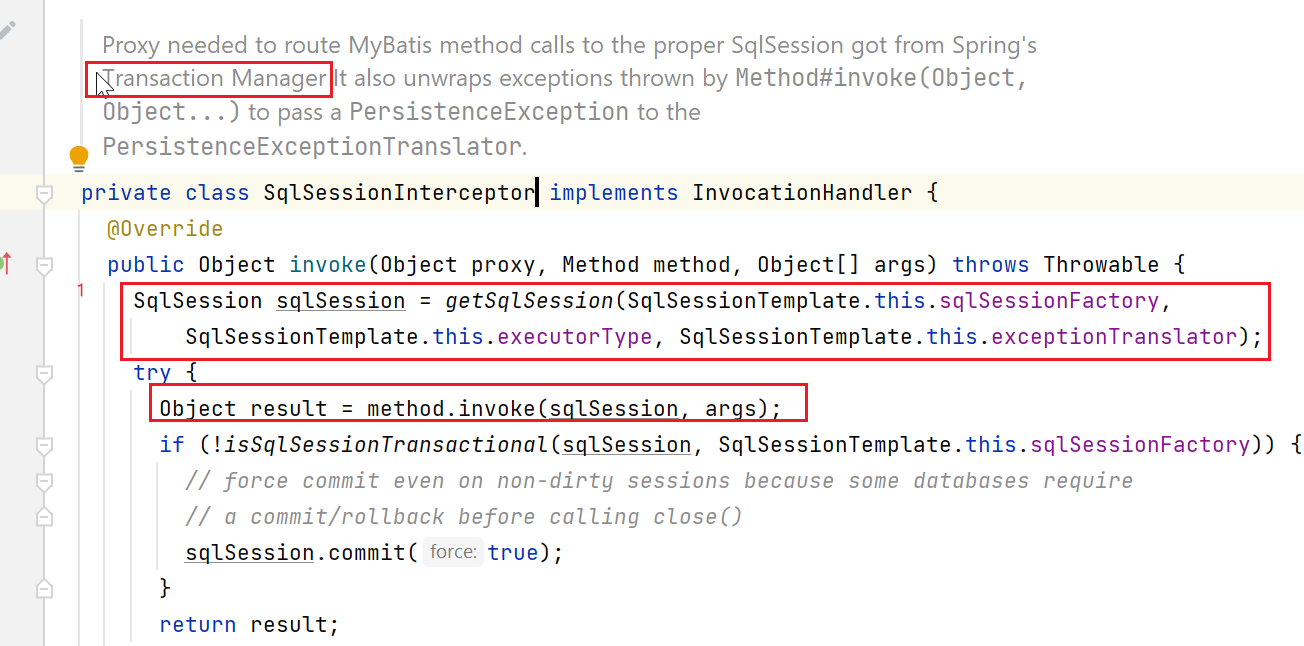Click the 'return result;' statement
The image size is (1304, 646).
[249, 624]
